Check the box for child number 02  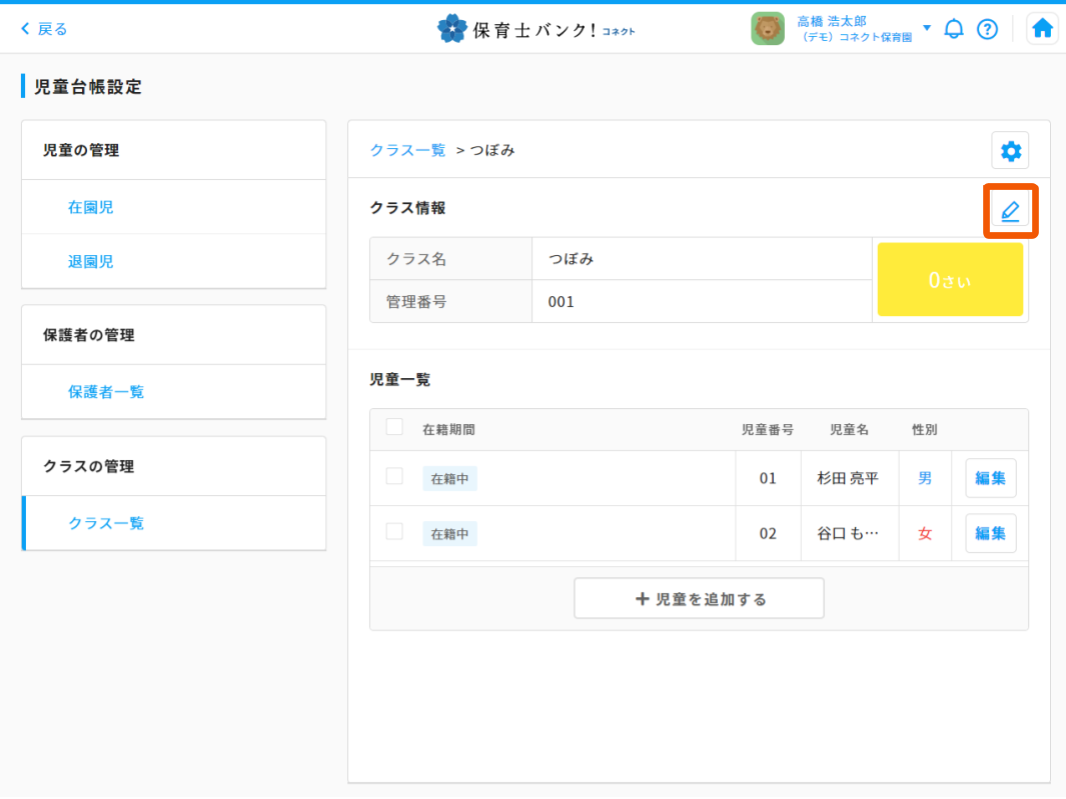point(394,531)
